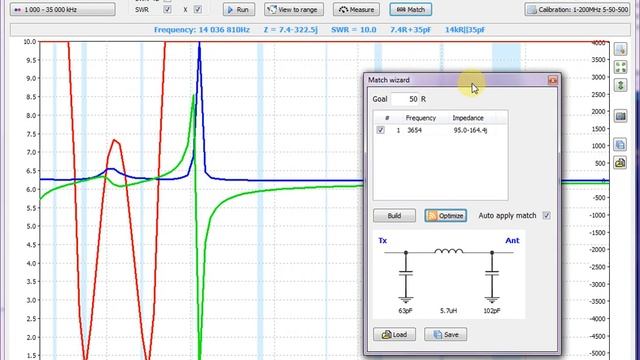Click the Frequency: 14 036 810Hz readout
The height and width of the screenshot is (360, 640).
pos(202,30)
